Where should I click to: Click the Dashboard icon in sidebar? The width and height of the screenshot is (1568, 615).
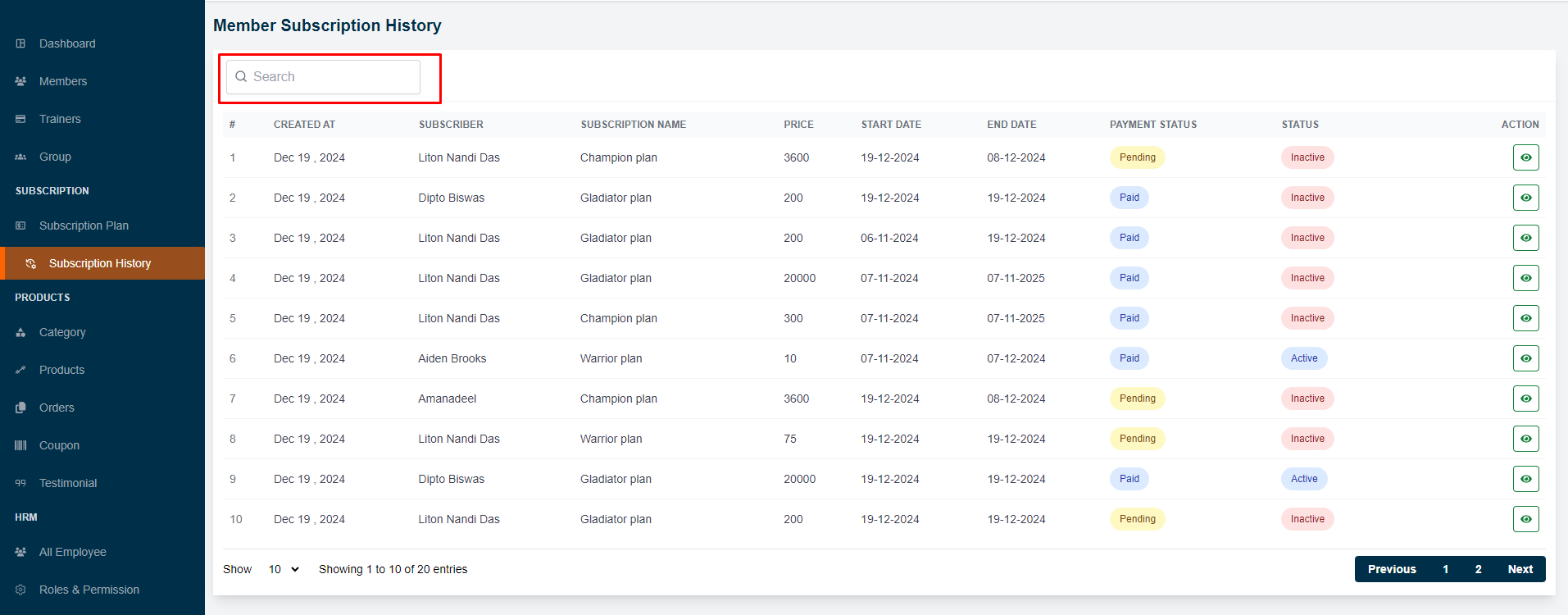(x=20, y=43)
